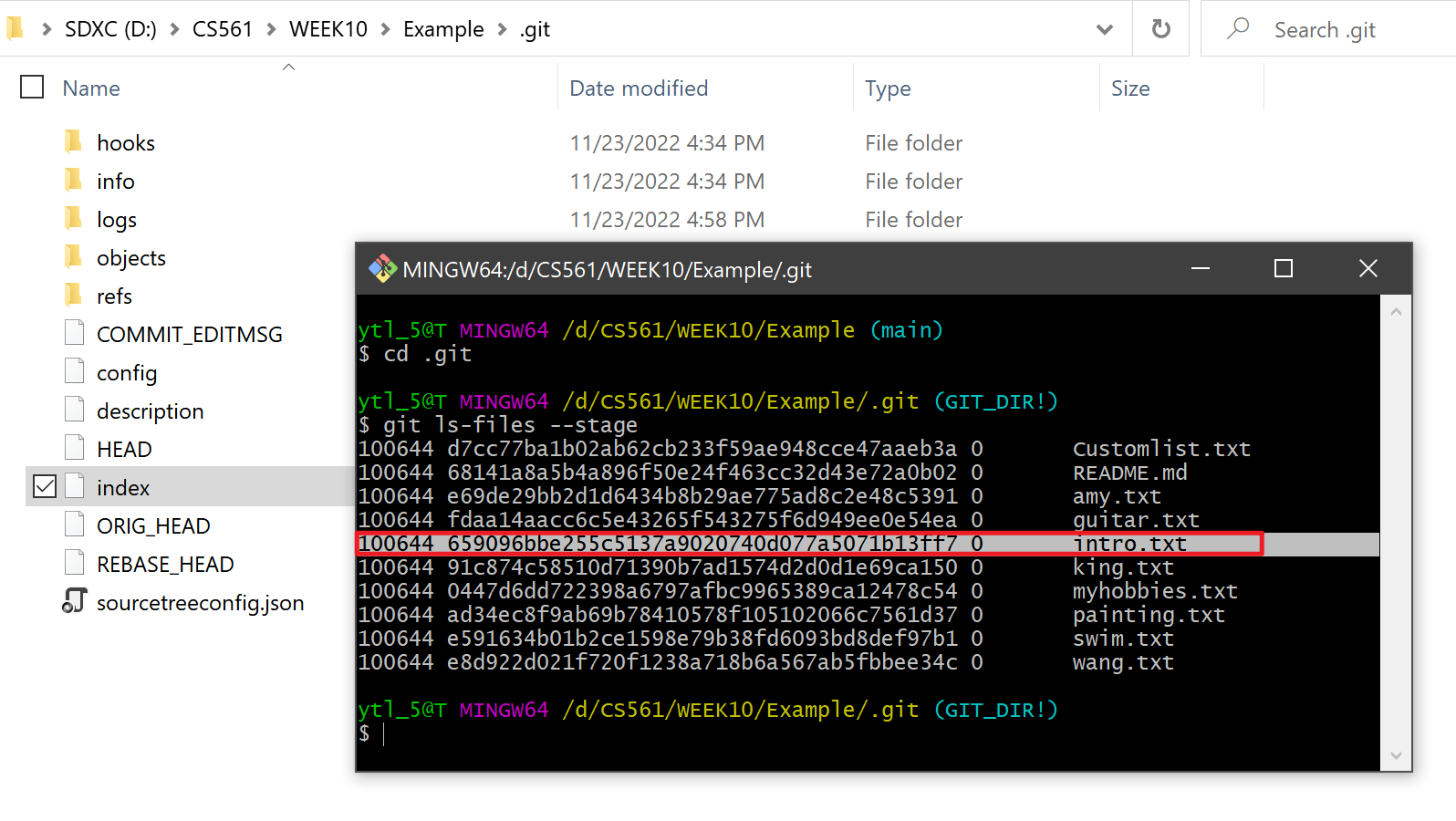The image size is (1456, 821).
Task: Select the hooks folder name
Action: click(126, 143)
